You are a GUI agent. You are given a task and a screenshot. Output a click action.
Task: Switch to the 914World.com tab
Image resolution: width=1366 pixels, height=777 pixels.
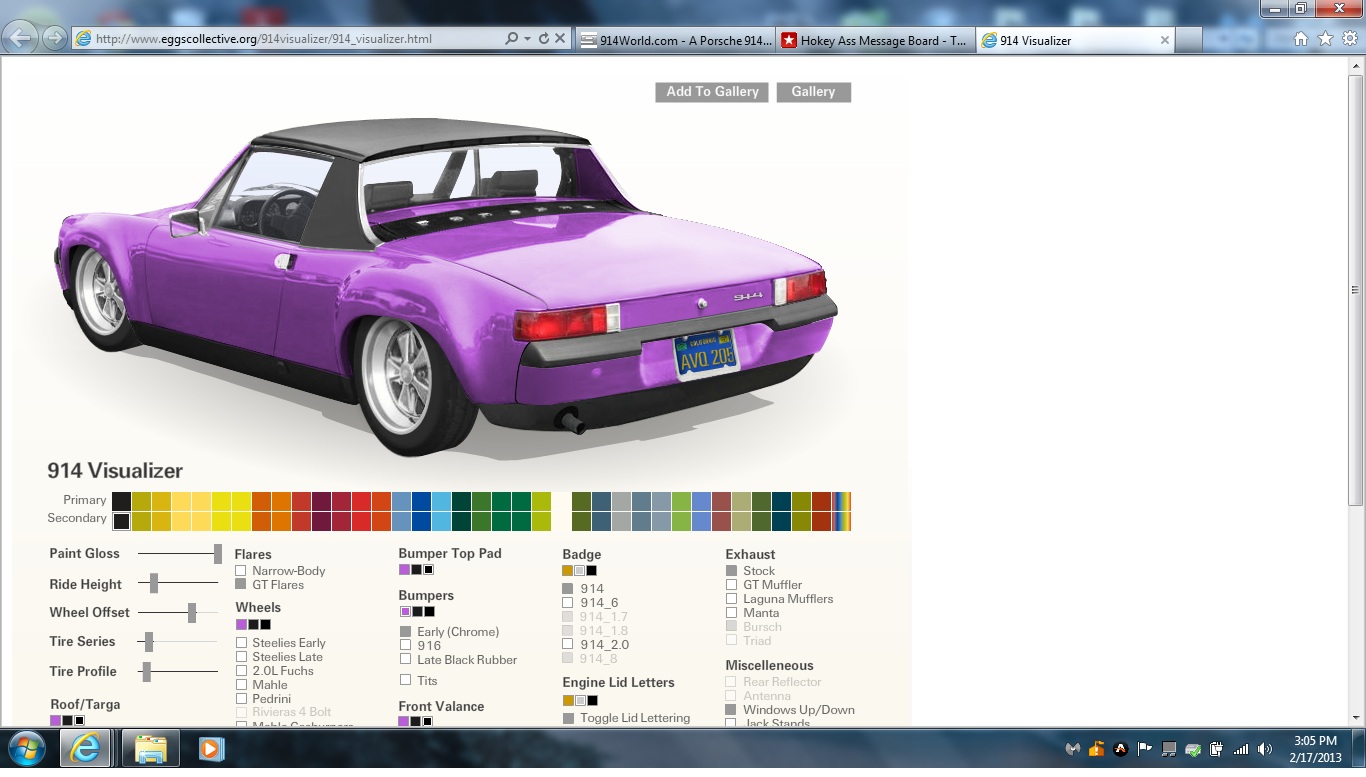675,41
